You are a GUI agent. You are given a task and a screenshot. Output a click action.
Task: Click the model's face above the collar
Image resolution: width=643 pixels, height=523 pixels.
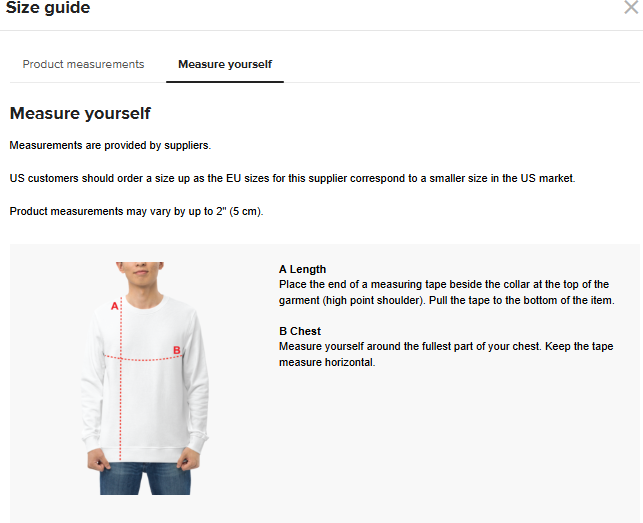(140, 273)
